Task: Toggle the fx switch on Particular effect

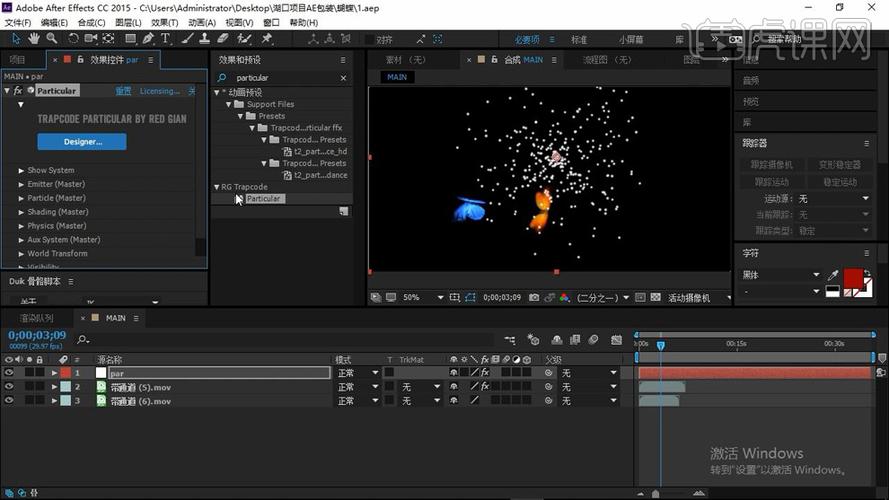Action: coord(18,91)
